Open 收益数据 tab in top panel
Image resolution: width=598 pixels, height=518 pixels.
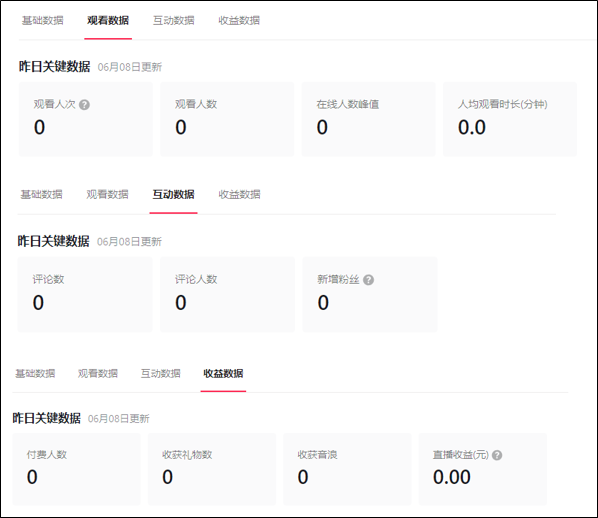239,20
